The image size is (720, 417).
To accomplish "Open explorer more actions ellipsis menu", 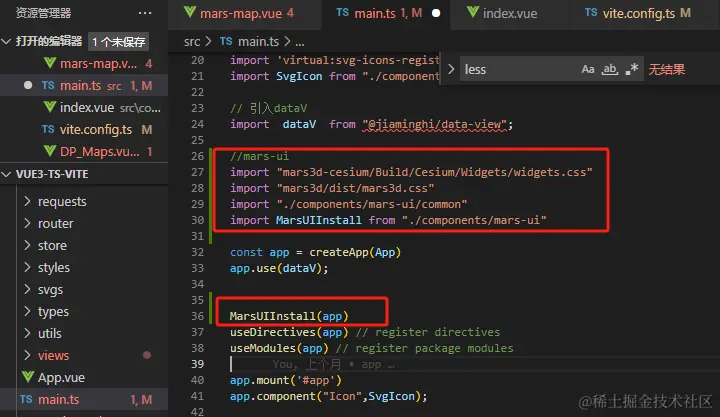I will 145,13.
